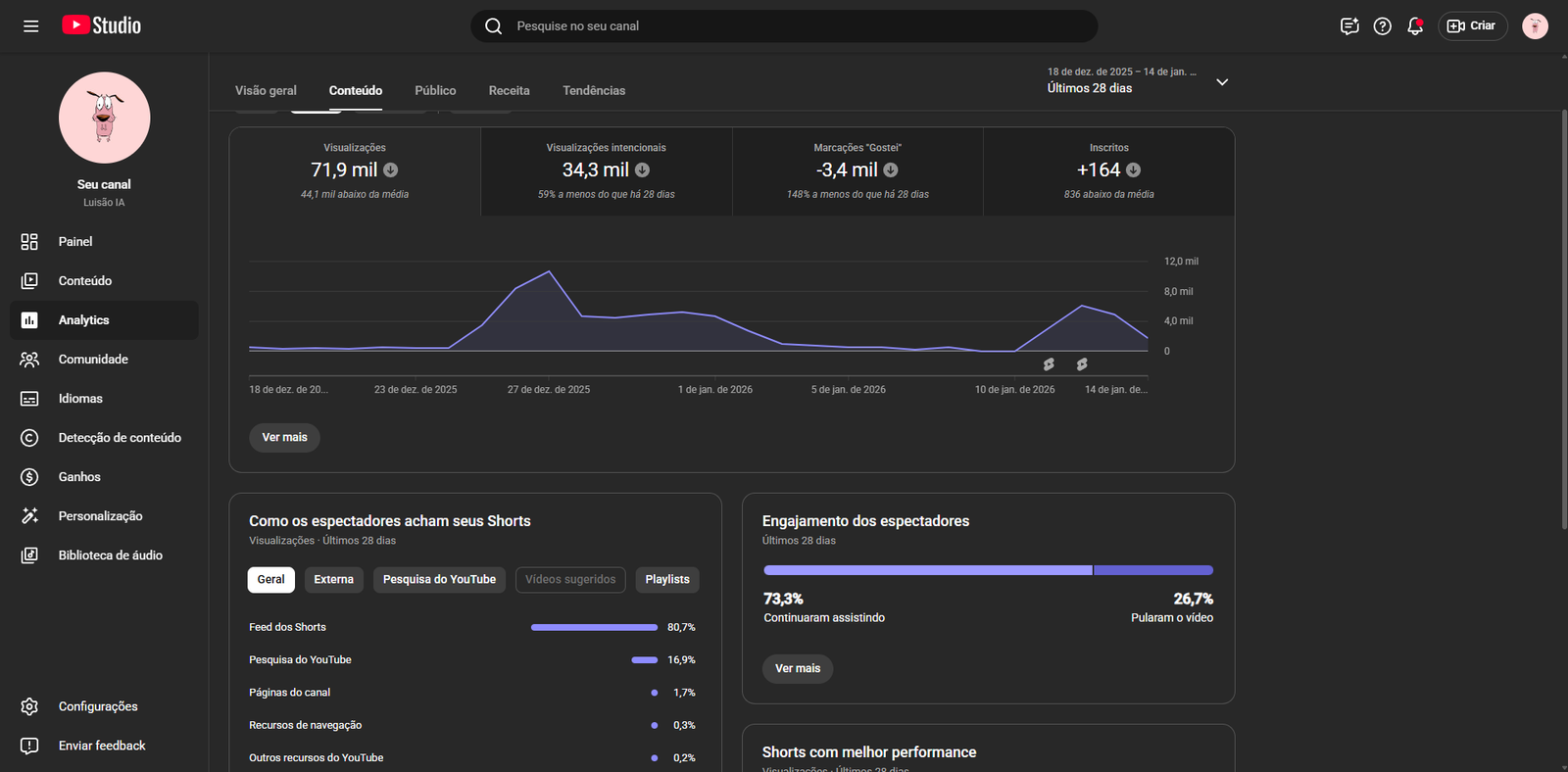Go to Personalização in sidebar
1568x772 pixels.
[100, 516]
